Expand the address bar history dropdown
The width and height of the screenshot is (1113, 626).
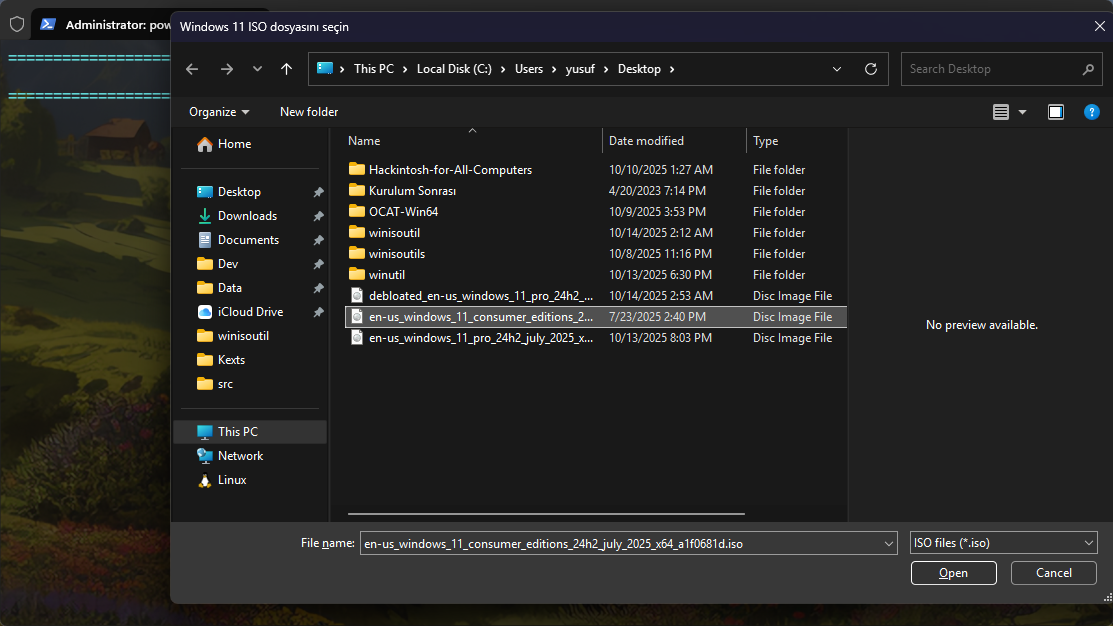(837, 69)
